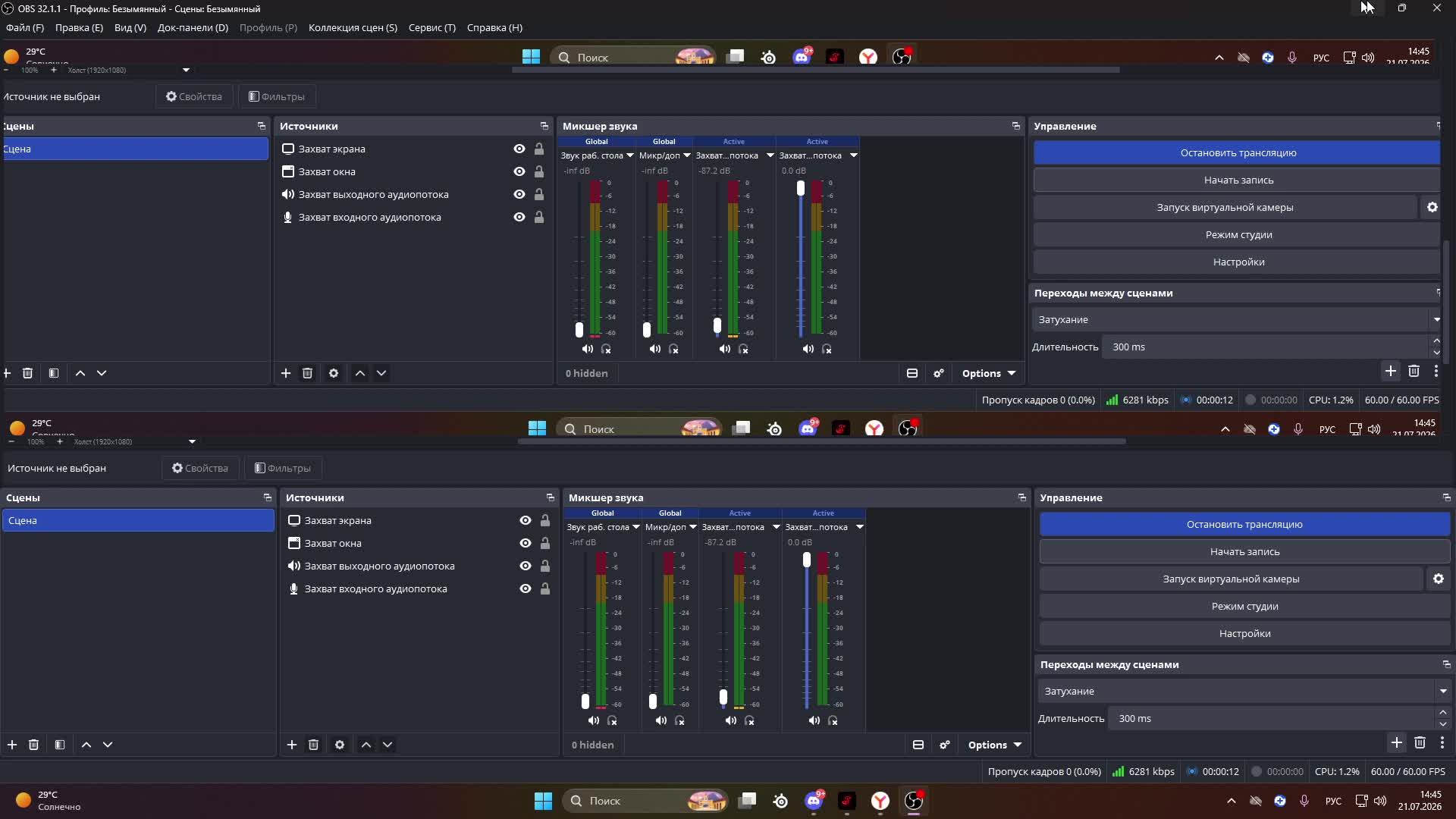Remove source via trash icon in real Sources dock
1456x819 pixels.
[313, 745]
